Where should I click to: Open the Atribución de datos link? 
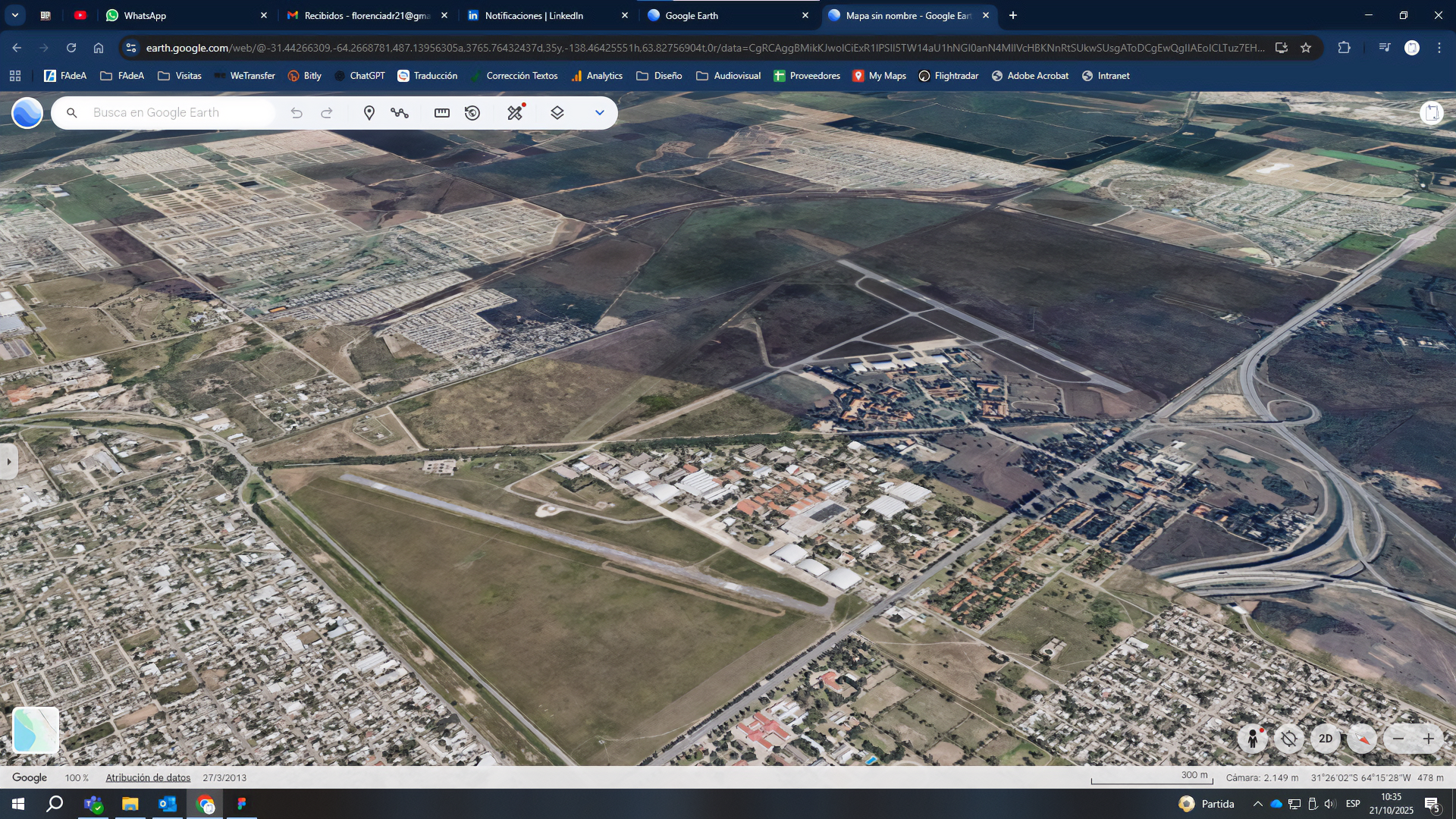tap(148, 778)
